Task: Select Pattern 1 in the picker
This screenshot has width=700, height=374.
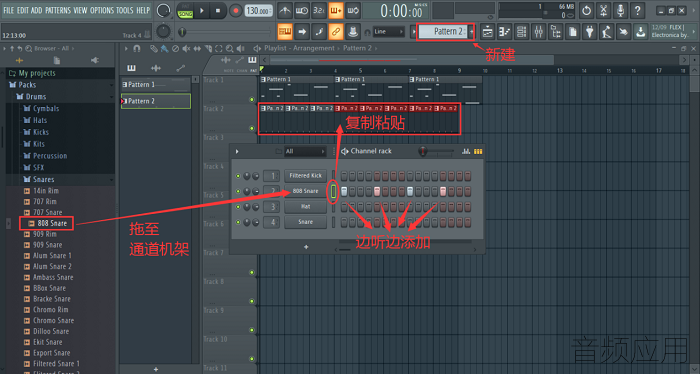Action: tap(155, 84)
